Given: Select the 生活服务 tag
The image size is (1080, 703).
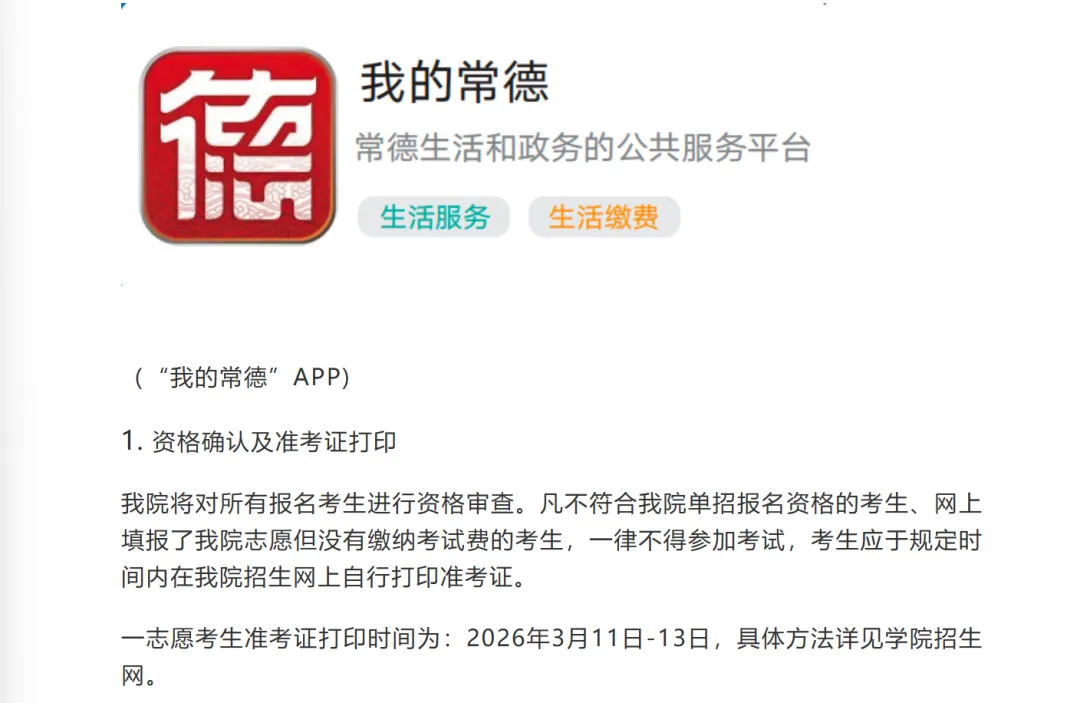Looking at the screenshot, I should [x=434, y=217].
